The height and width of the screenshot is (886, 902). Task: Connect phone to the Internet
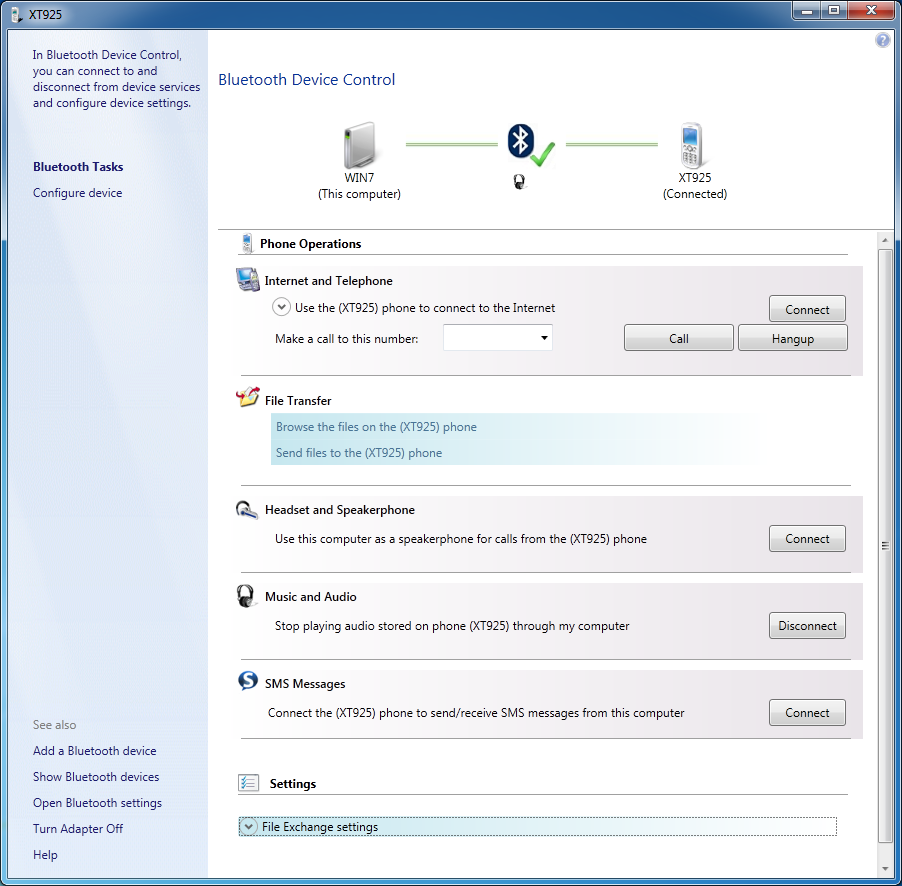[x=807, y=309]
